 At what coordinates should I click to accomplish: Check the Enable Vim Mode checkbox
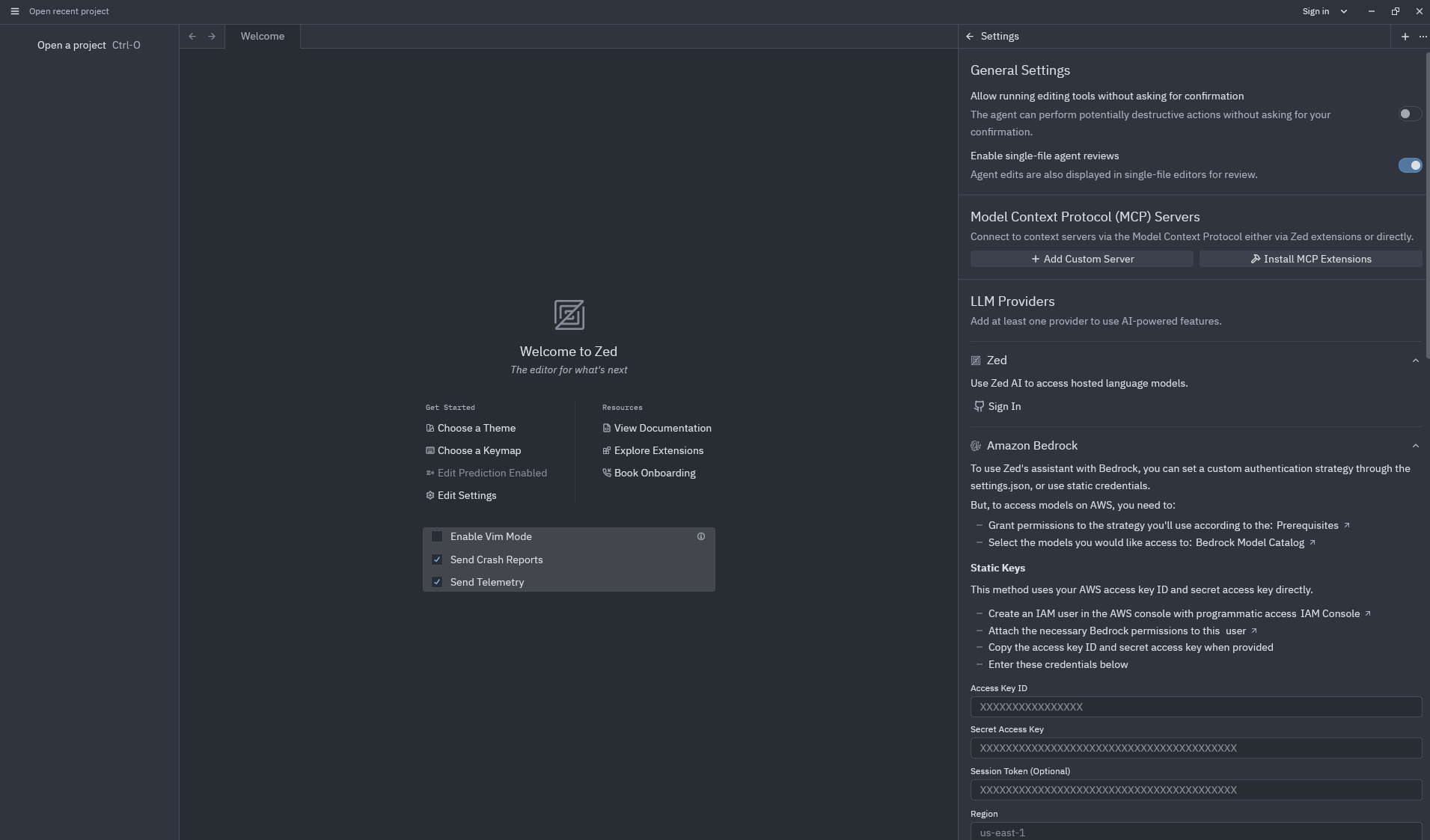[437, 536]
